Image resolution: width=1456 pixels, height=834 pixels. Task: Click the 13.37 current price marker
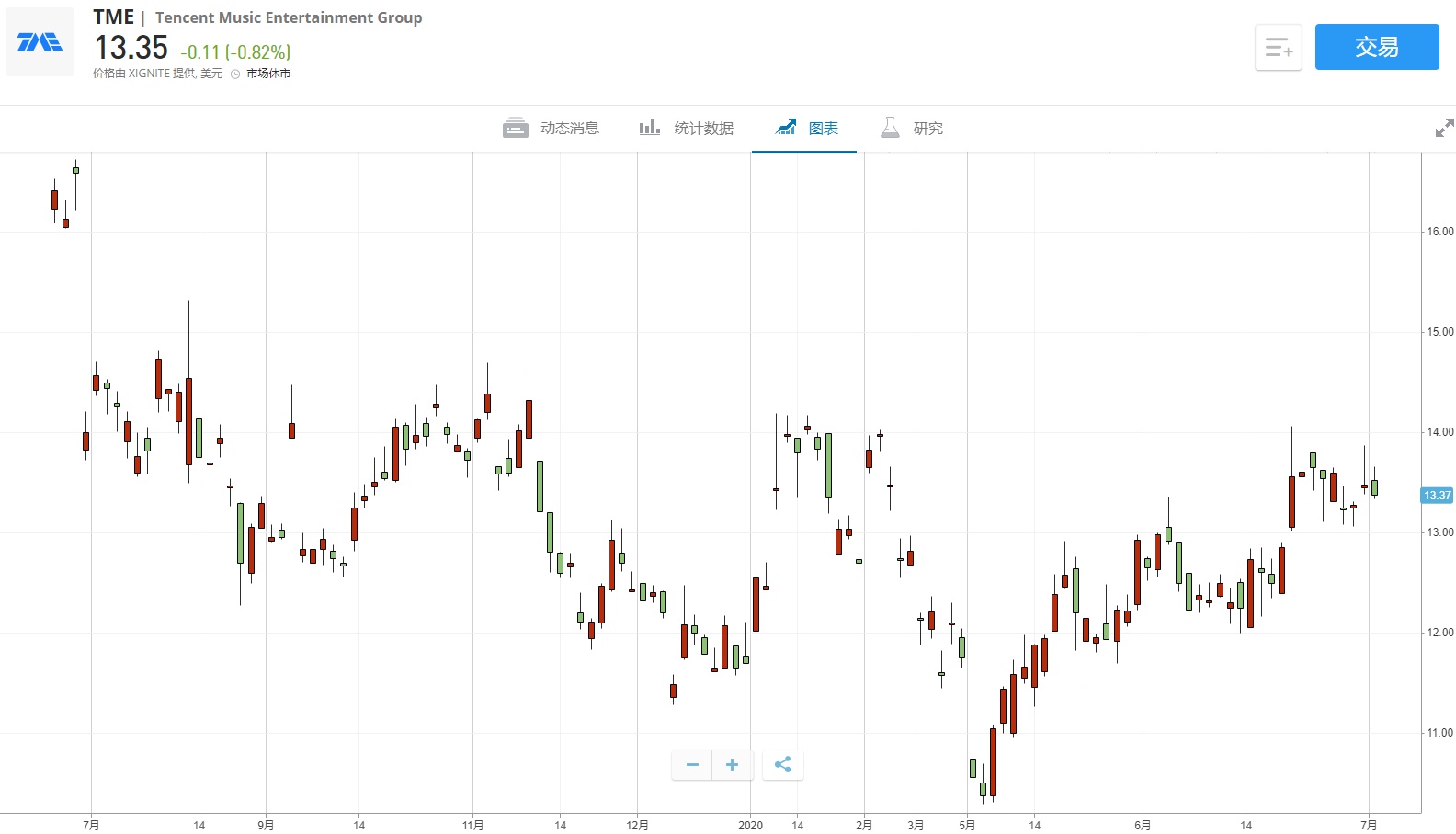click(x=1438, y=496)
